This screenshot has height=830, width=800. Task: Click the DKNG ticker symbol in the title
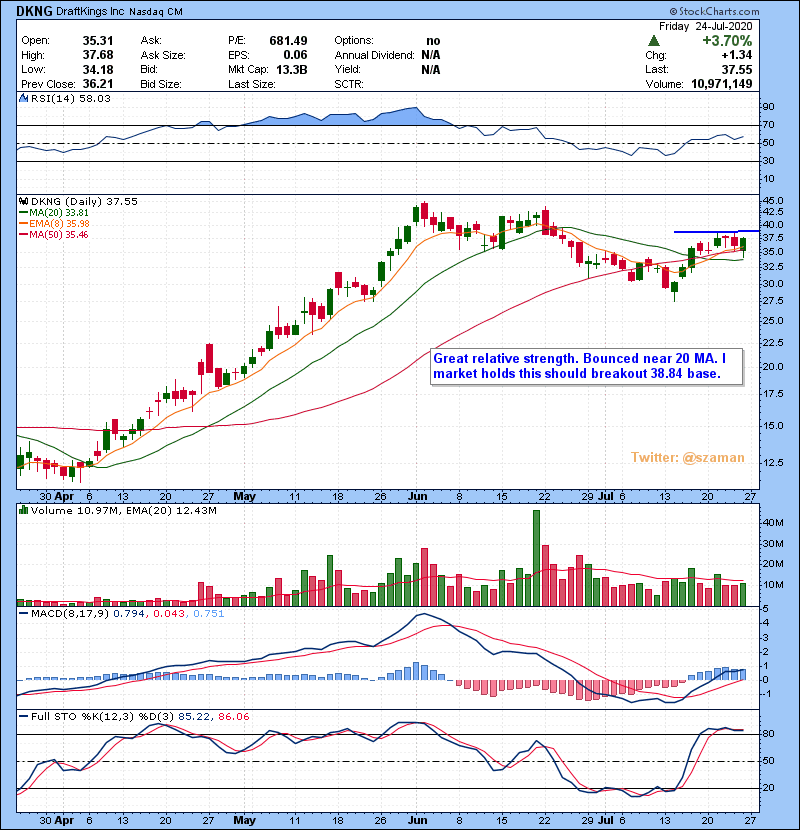pyautogui.click(x=34, y=11)
